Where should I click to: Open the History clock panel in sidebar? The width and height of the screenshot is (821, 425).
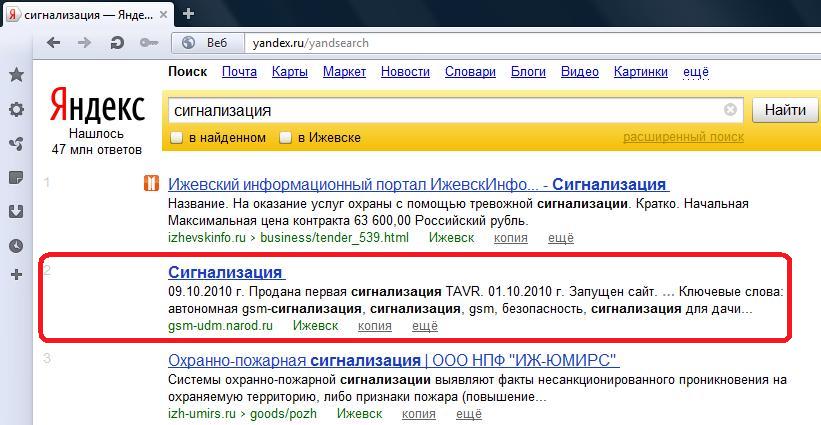pyautogui.click(x=17, y=246)
